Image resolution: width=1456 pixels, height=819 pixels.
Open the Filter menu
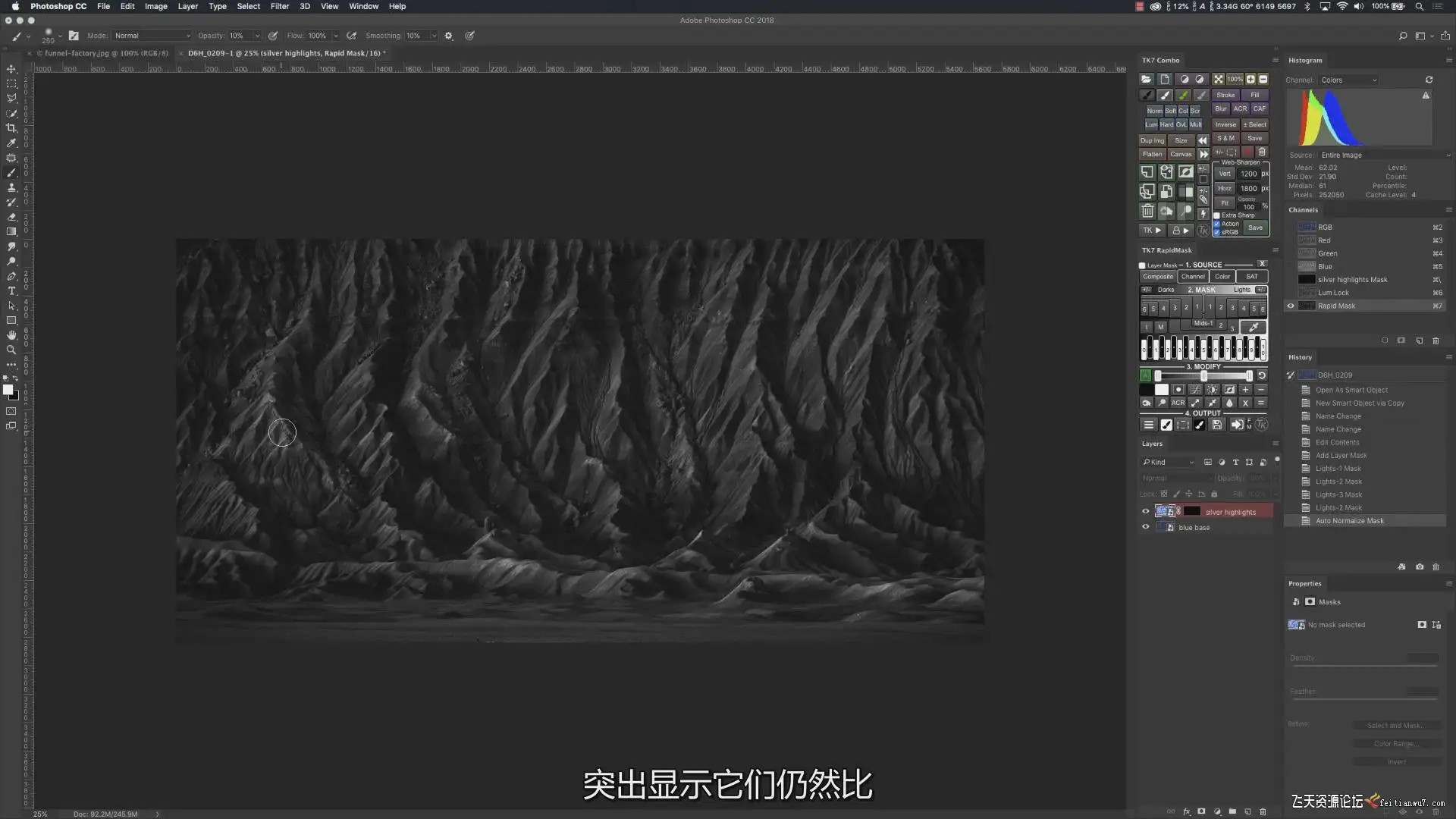279,6
